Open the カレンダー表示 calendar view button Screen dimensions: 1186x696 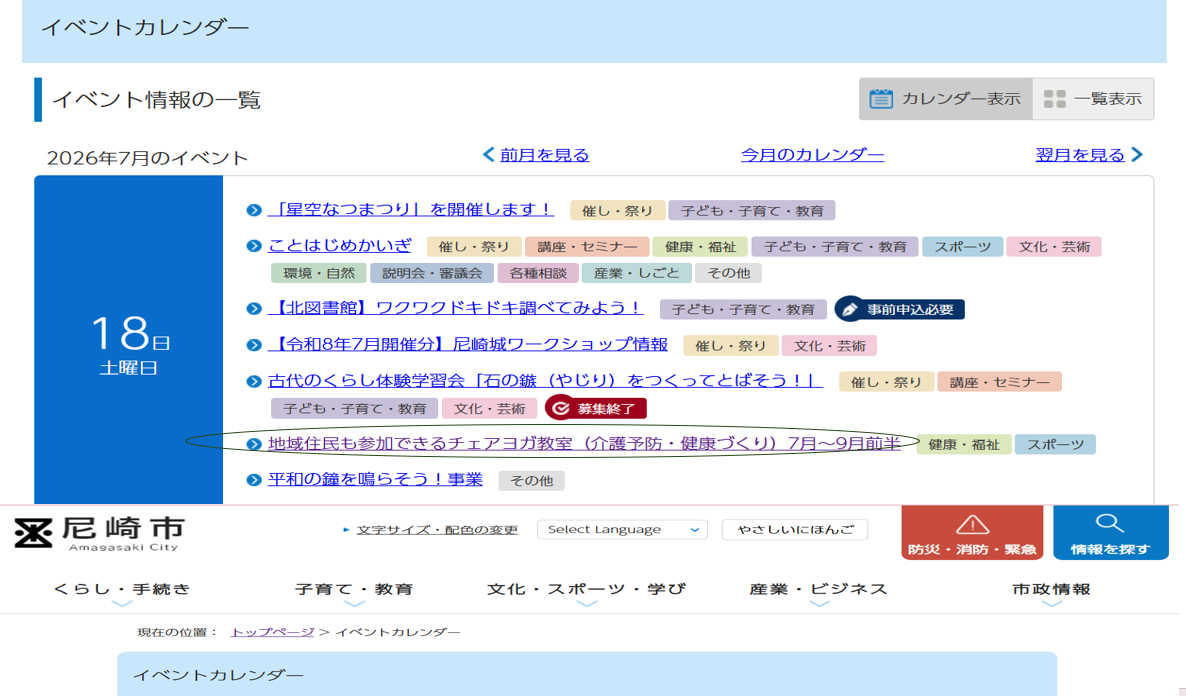945,99
